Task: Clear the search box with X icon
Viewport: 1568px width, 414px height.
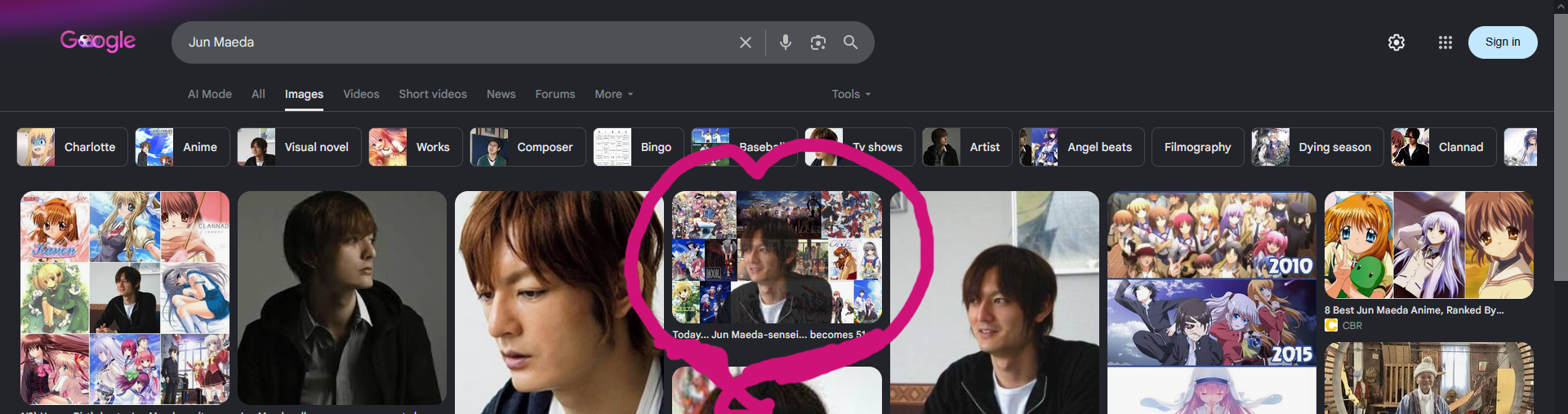Action: 746,42
